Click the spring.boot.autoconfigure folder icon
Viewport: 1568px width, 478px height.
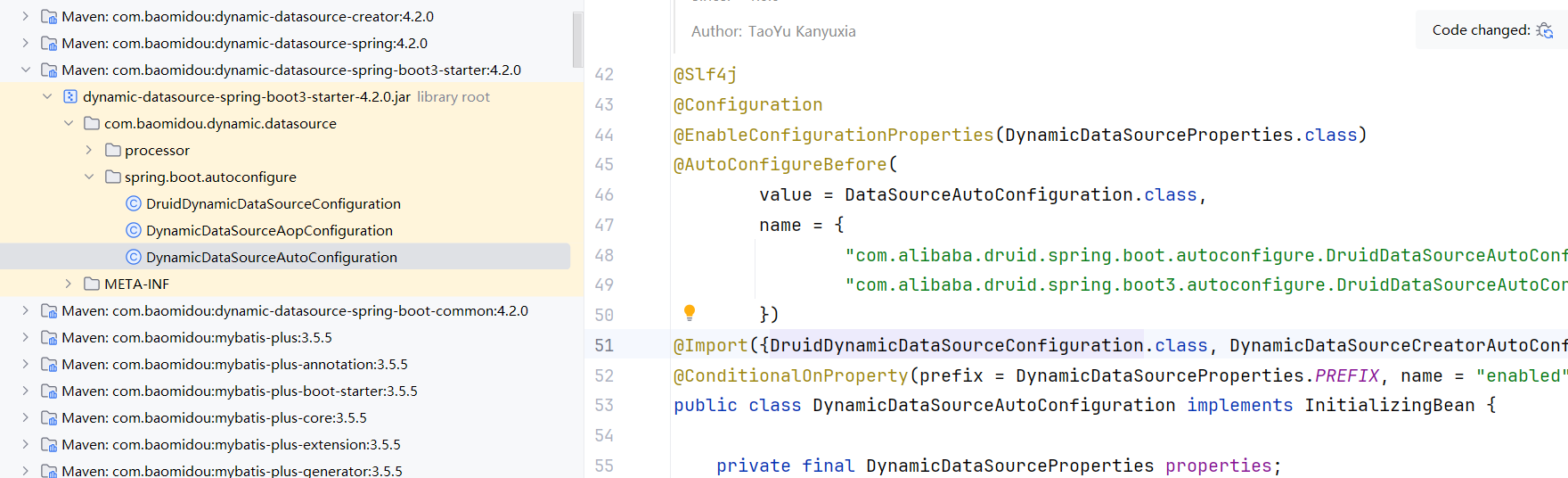pyautogui.click(x=112, y=177)
